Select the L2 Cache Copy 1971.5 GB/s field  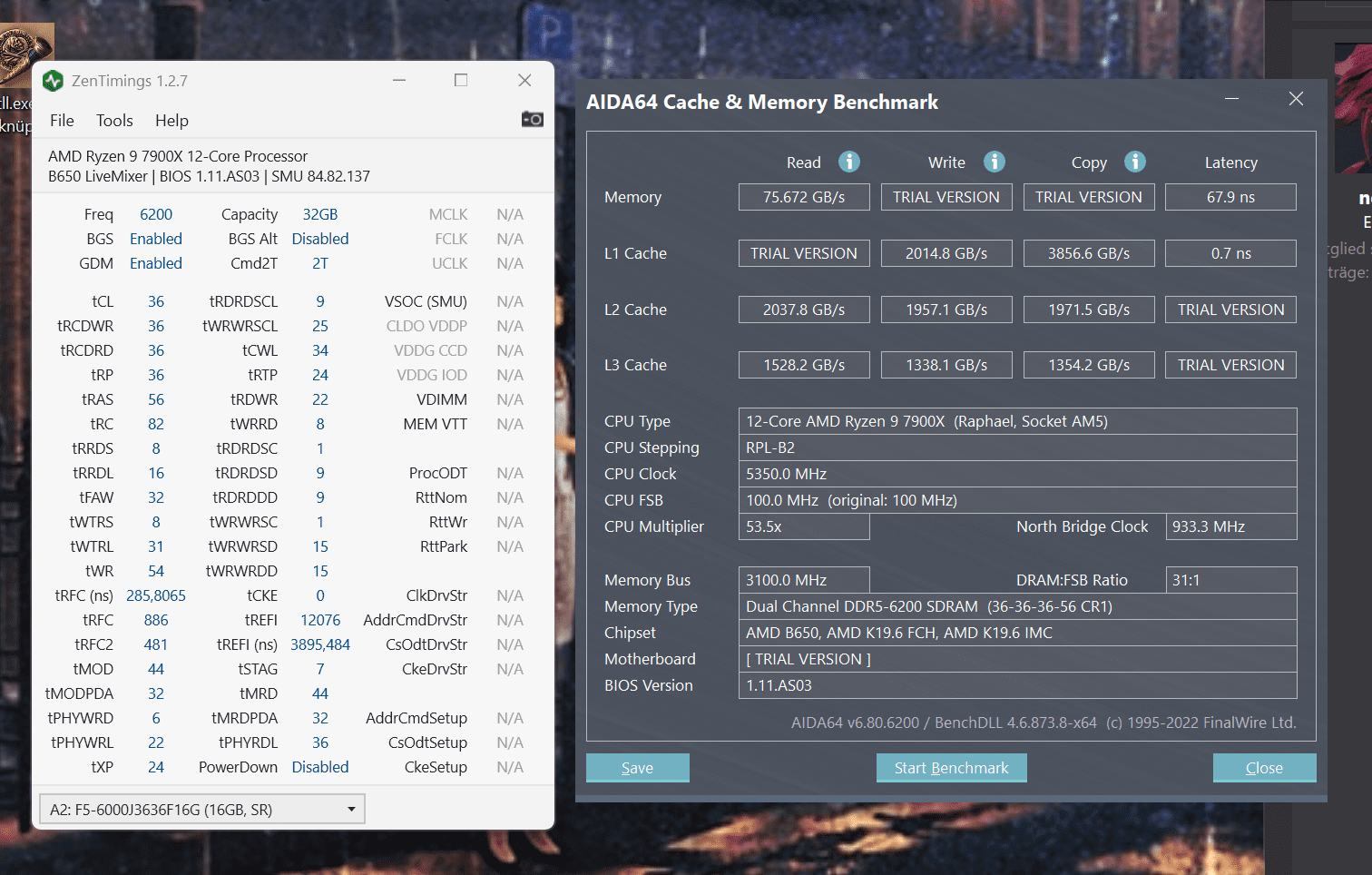pos(1089,310)
